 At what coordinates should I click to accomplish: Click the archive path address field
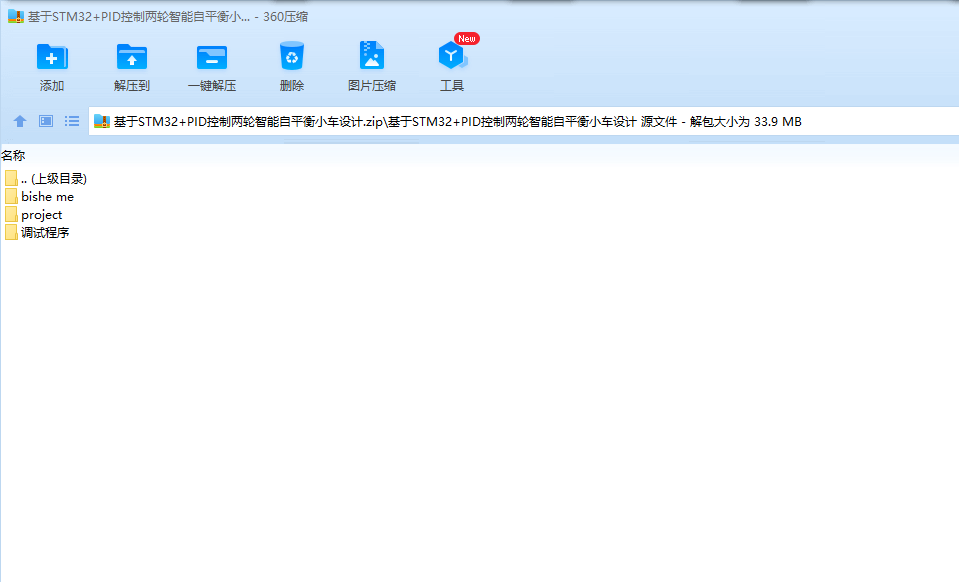[x=524, y=121]
